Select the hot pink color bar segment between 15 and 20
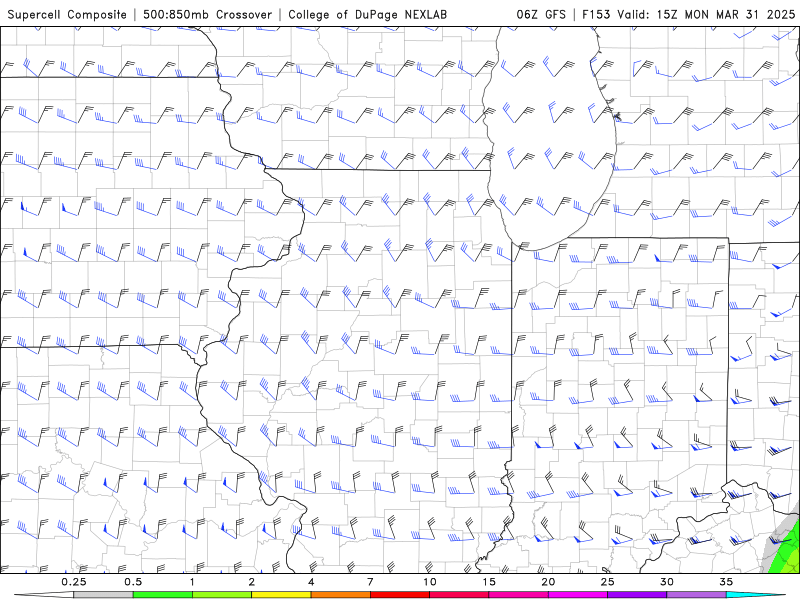 tap(518, 595)
